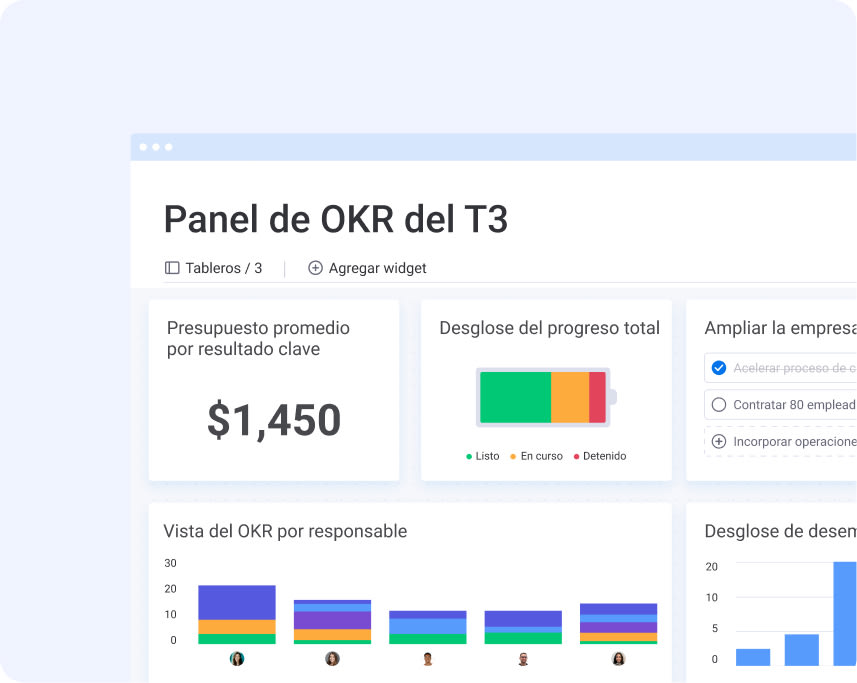Click the fifth responsible's stacked bar
857x683 pixels.
tap(618, 623)
